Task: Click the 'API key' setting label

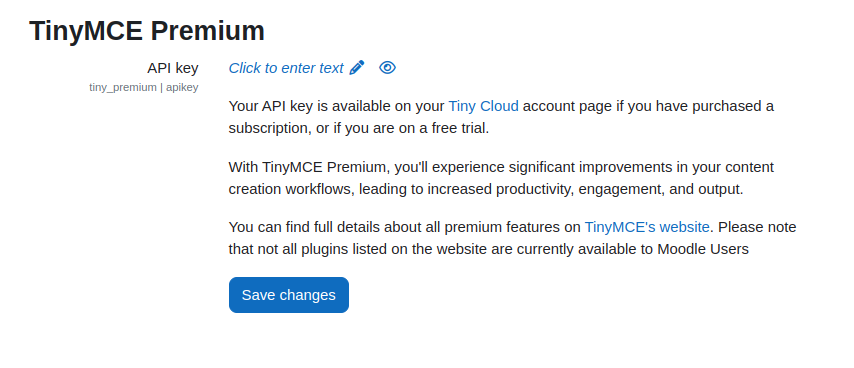Action: point(173,68)
